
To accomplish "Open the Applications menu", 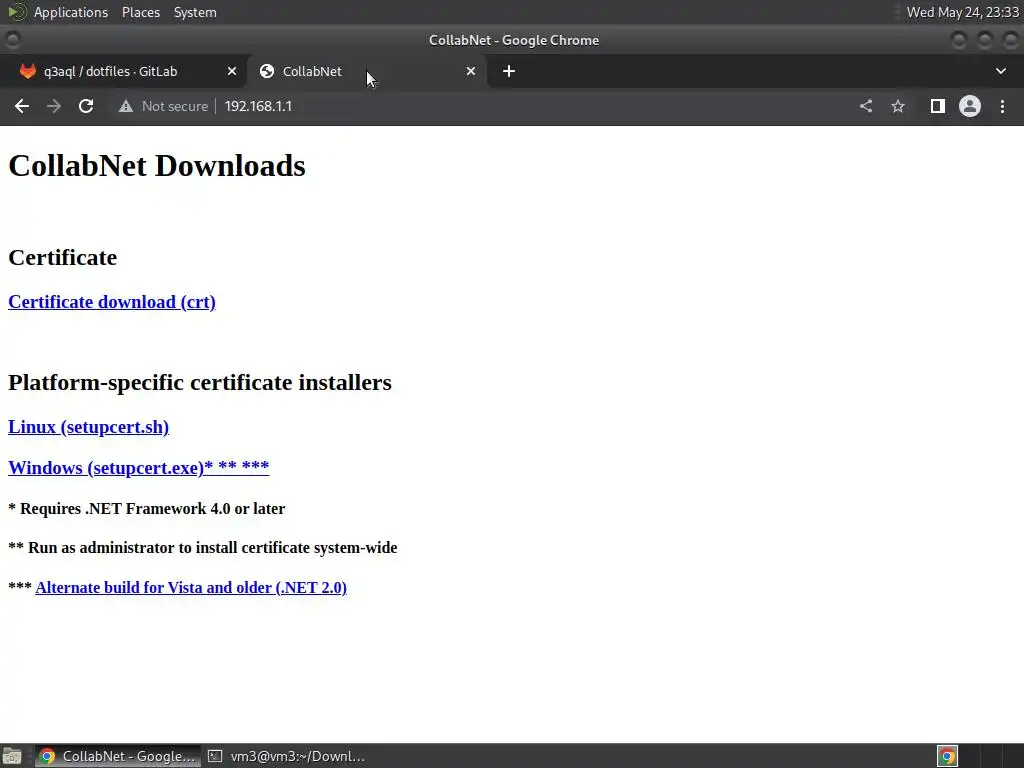I will 71,12.
